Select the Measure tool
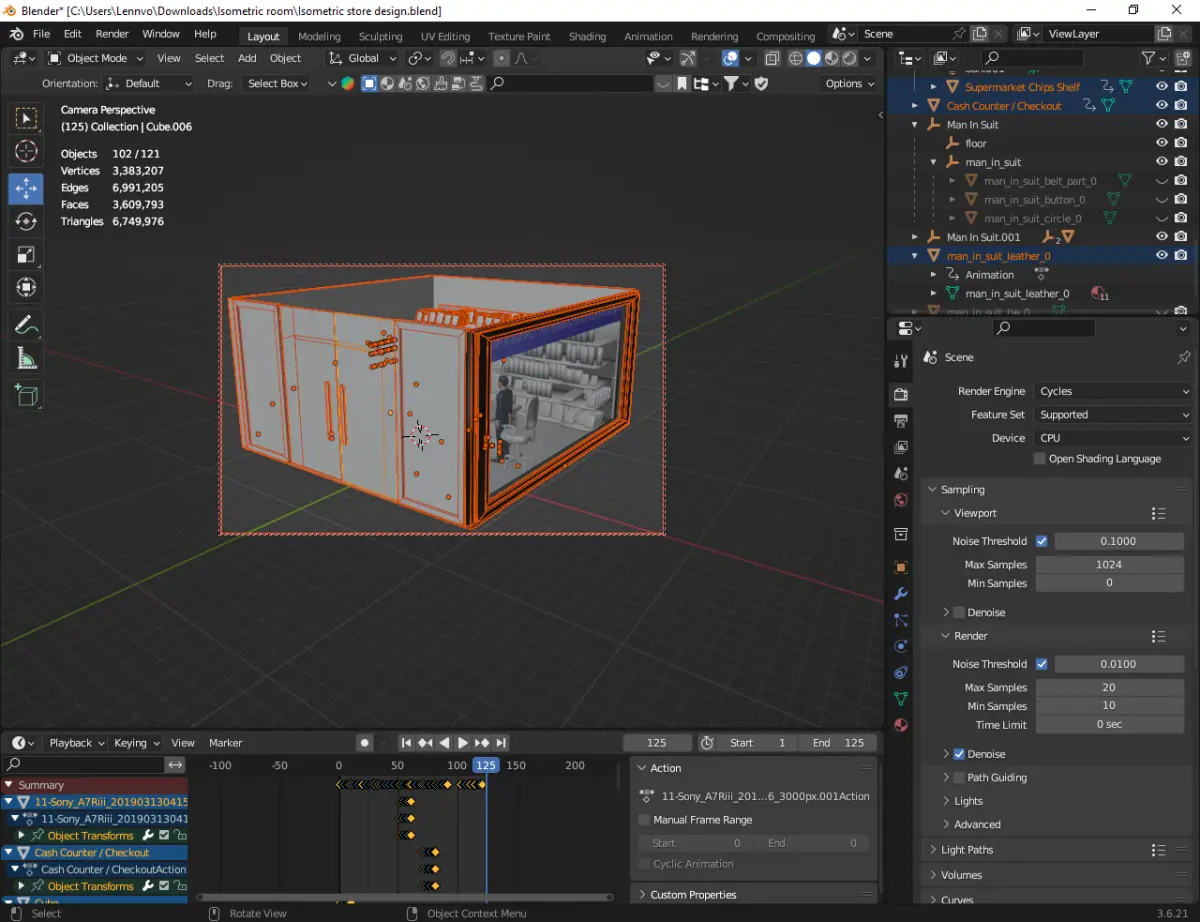1200x922 pixels. pos(27,358)
